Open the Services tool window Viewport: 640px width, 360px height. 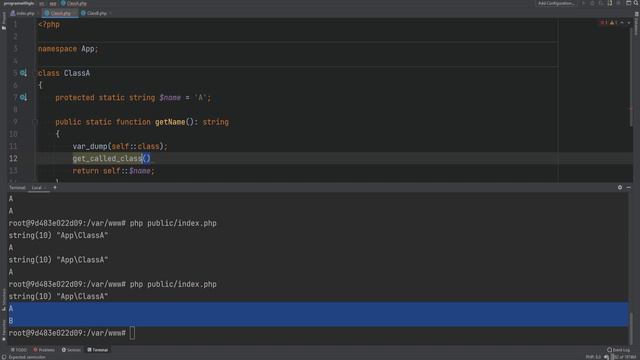point(71,350)
